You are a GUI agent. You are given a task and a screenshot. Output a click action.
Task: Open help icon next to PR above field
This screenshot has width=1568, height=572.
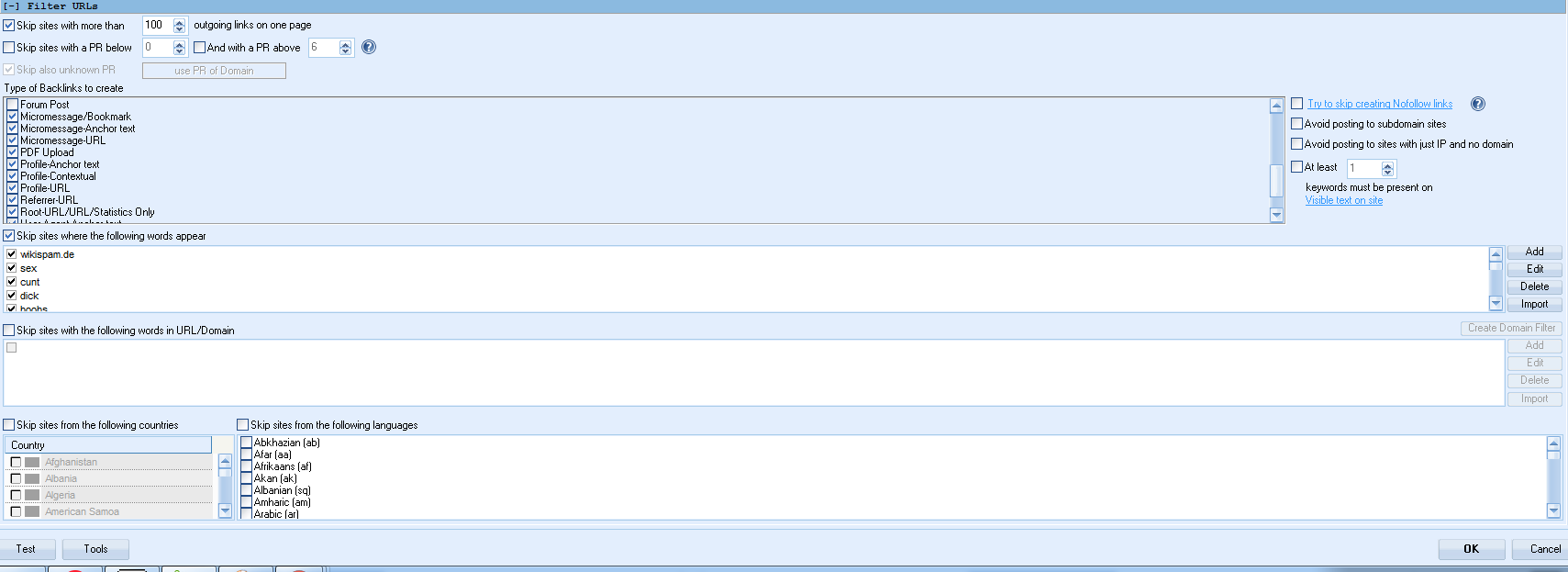point(369,47)
